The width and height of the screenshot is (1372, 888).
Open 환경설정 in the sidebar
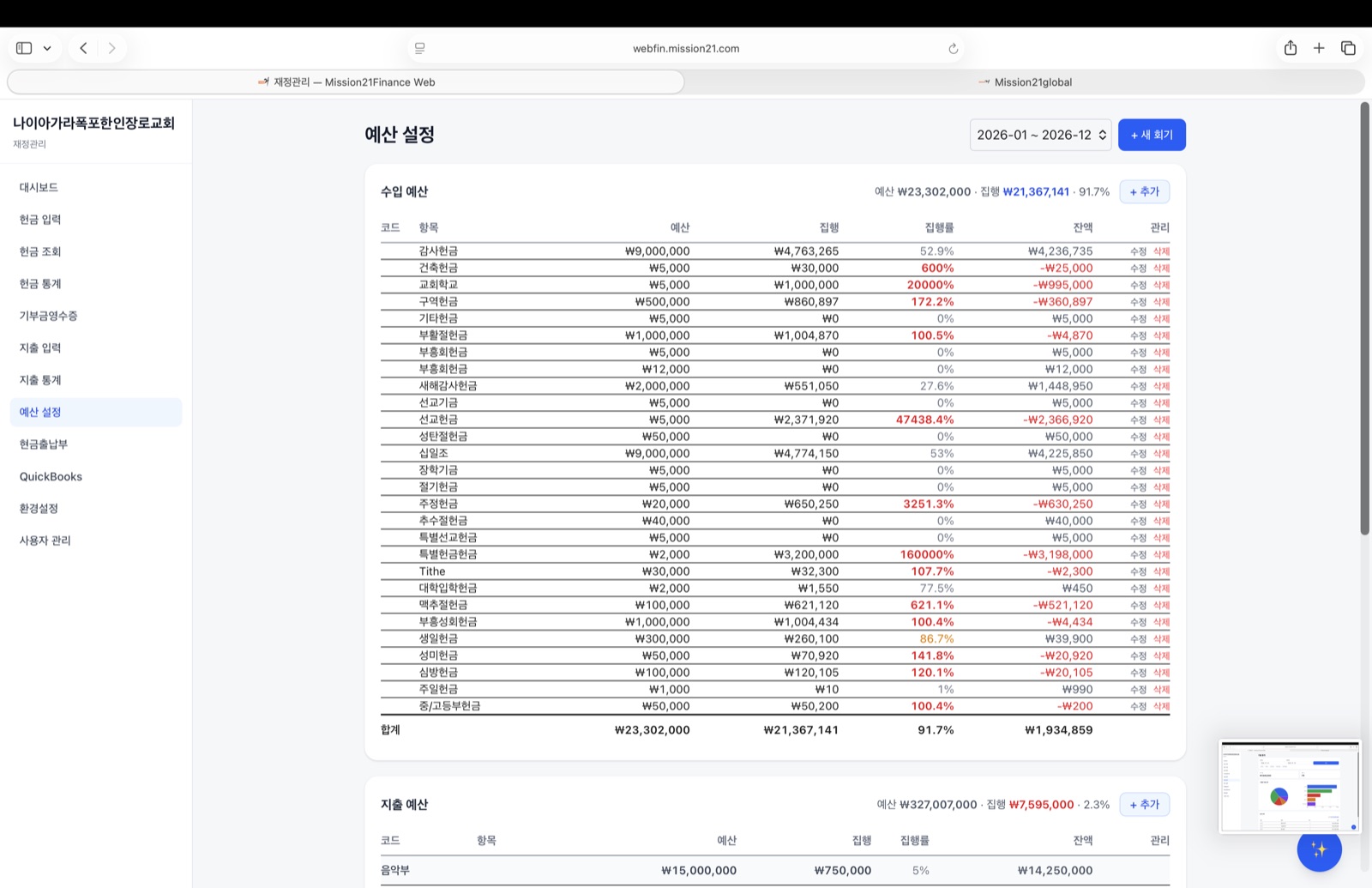pyautogui.click(x=96, y=508)
